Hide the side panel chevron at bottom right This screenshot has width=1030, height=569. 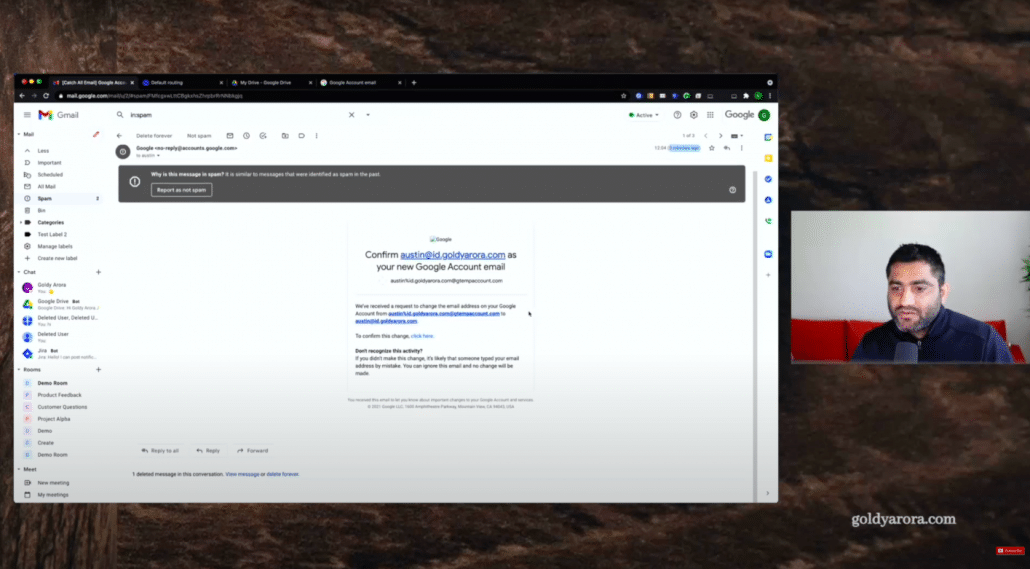(767, 493)
